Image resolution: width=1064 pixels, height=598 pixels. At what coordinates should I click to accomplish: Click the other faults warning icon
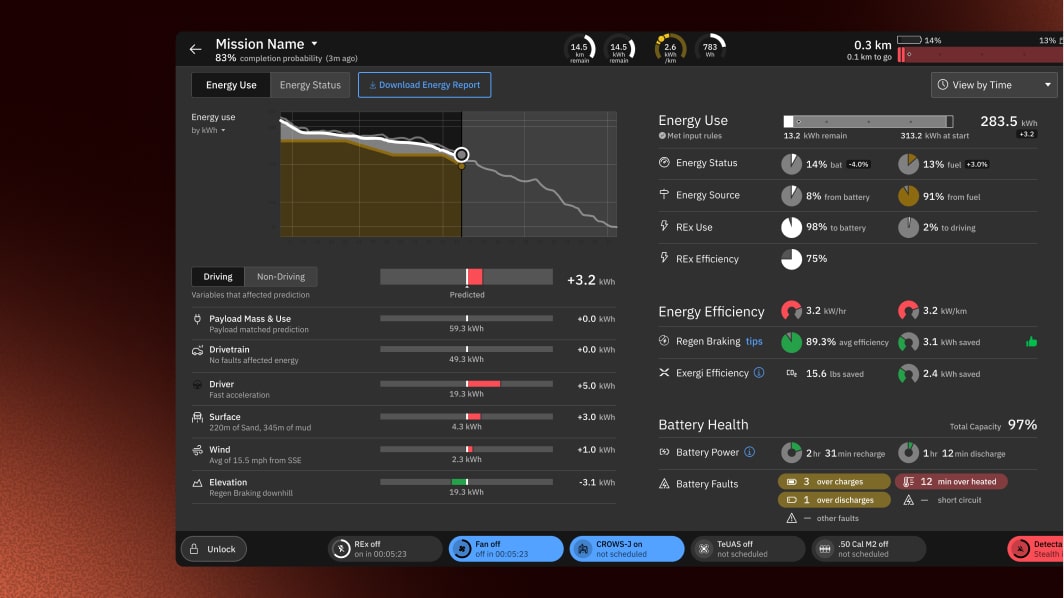(x=791, y=519)
